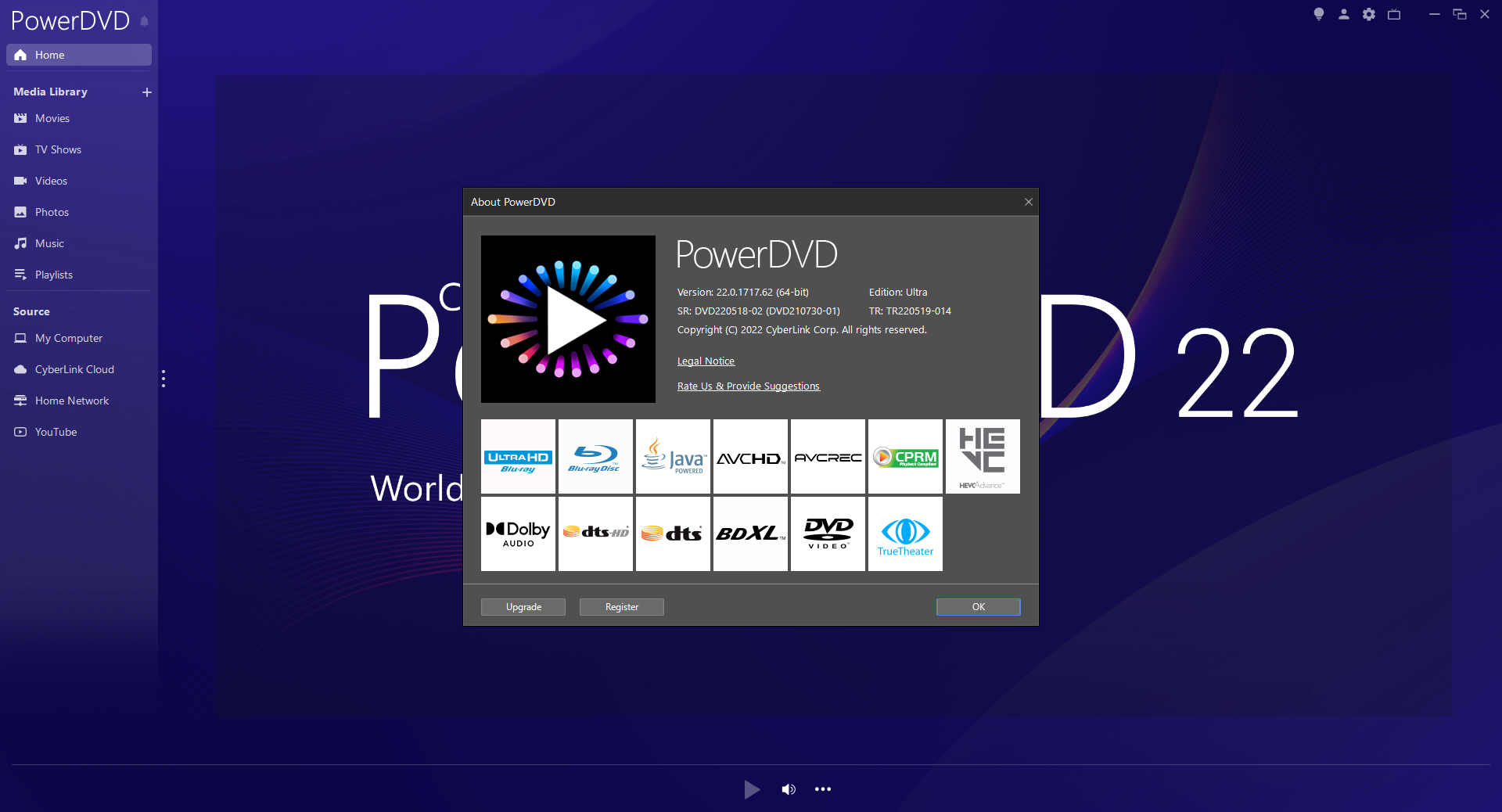Click the TrueTheater logo
Image resolution: width=1502 pixels, height=812 pixels.
[x=905, y=534]
